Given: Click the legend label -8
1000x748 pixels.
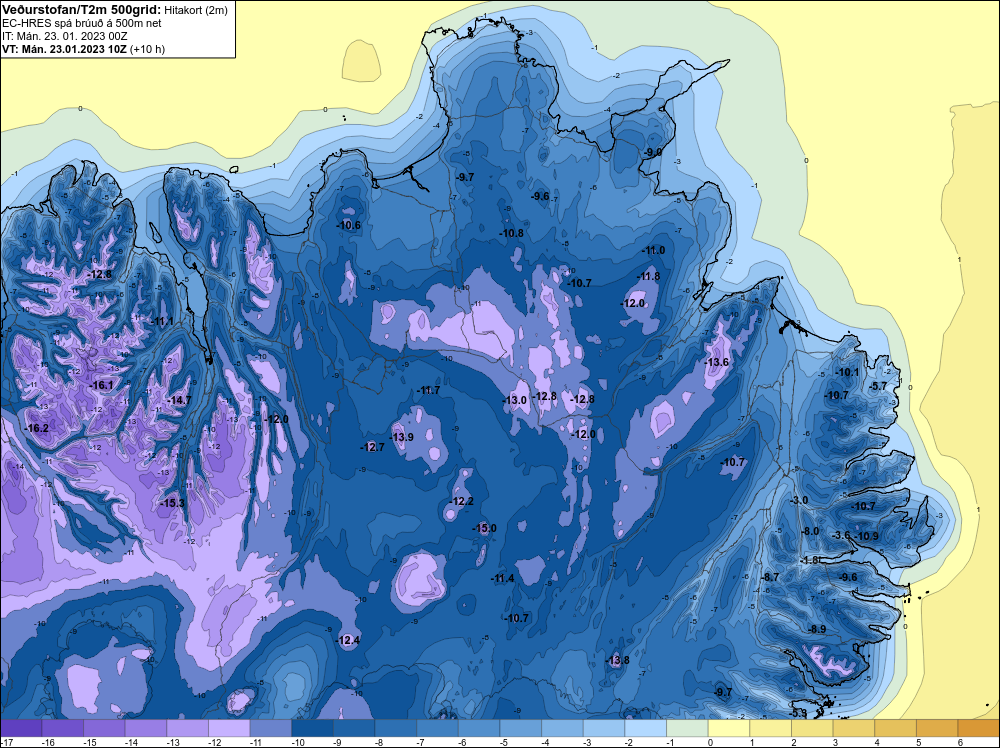Looking at the screenshot, I should coord(379,742).
